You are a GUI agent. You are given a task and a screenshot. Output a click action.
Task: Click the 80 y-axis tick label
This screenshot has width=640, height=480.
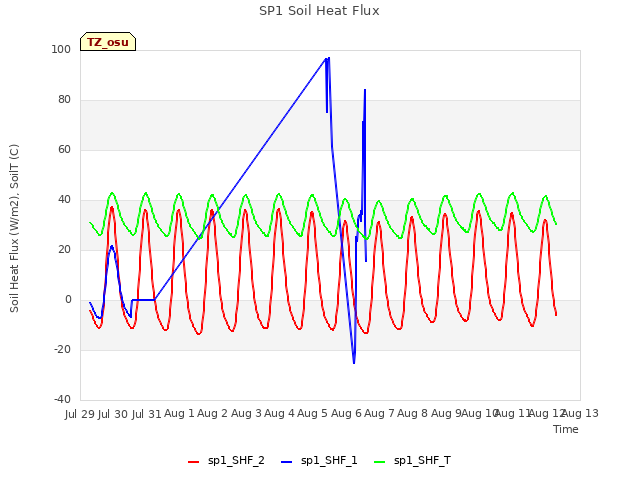[x=64, y=100]
